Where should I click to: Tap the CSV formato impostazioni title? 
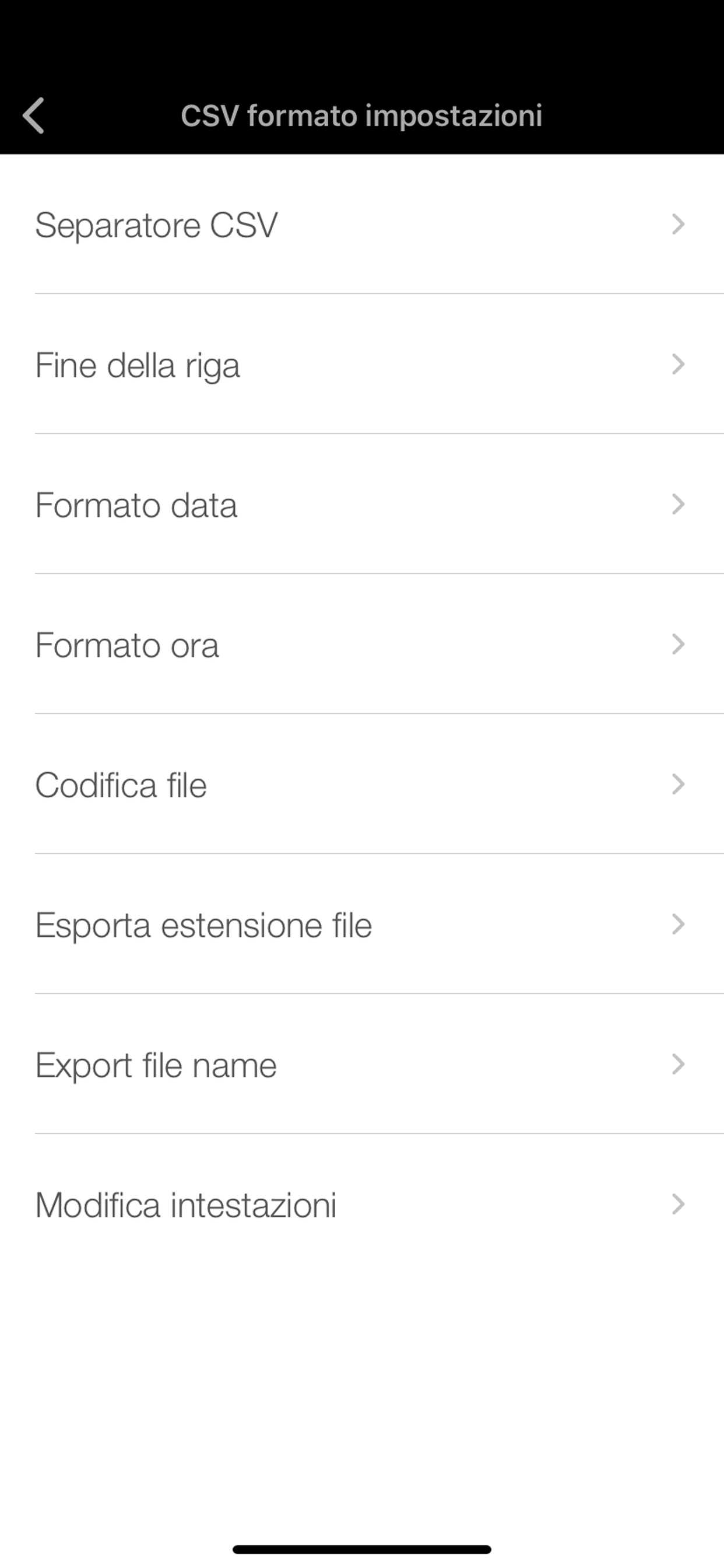[361, 116]
